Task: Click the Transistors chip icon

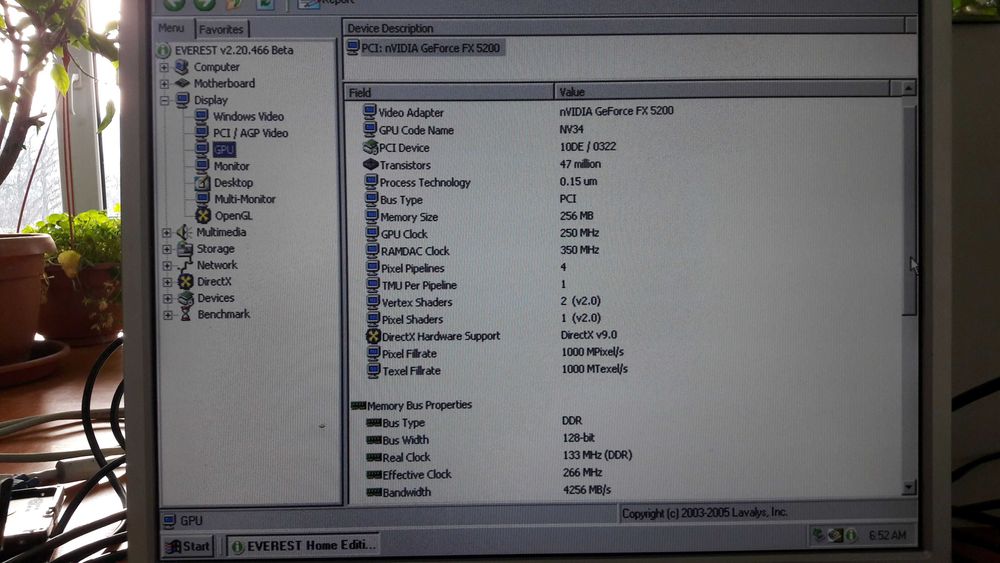Action: tap(371, 164)
